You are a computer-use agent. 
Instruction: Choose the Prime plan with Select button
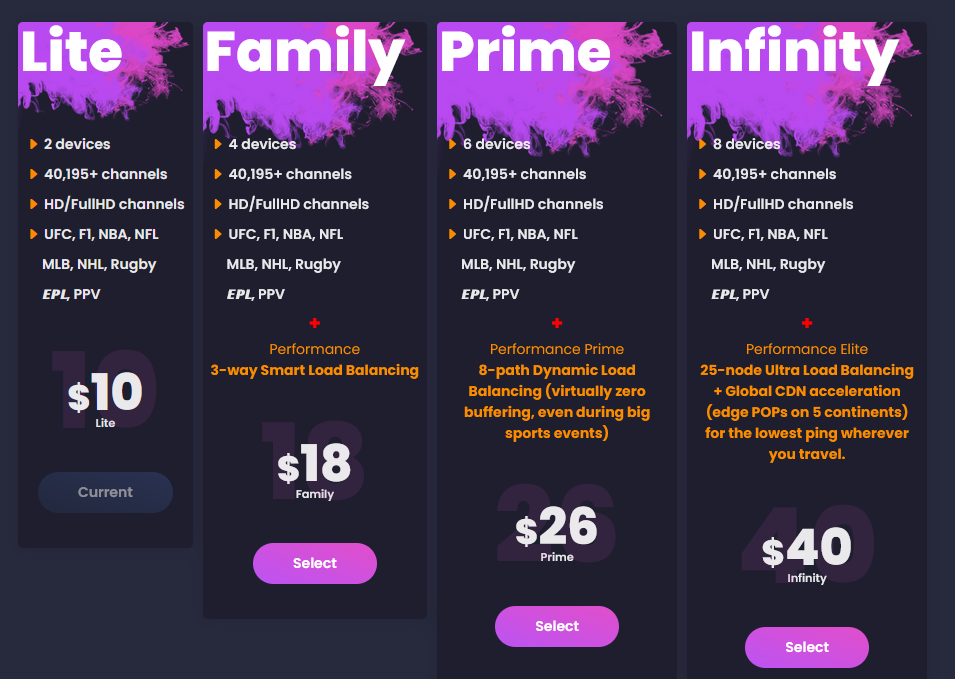[557, 626]
